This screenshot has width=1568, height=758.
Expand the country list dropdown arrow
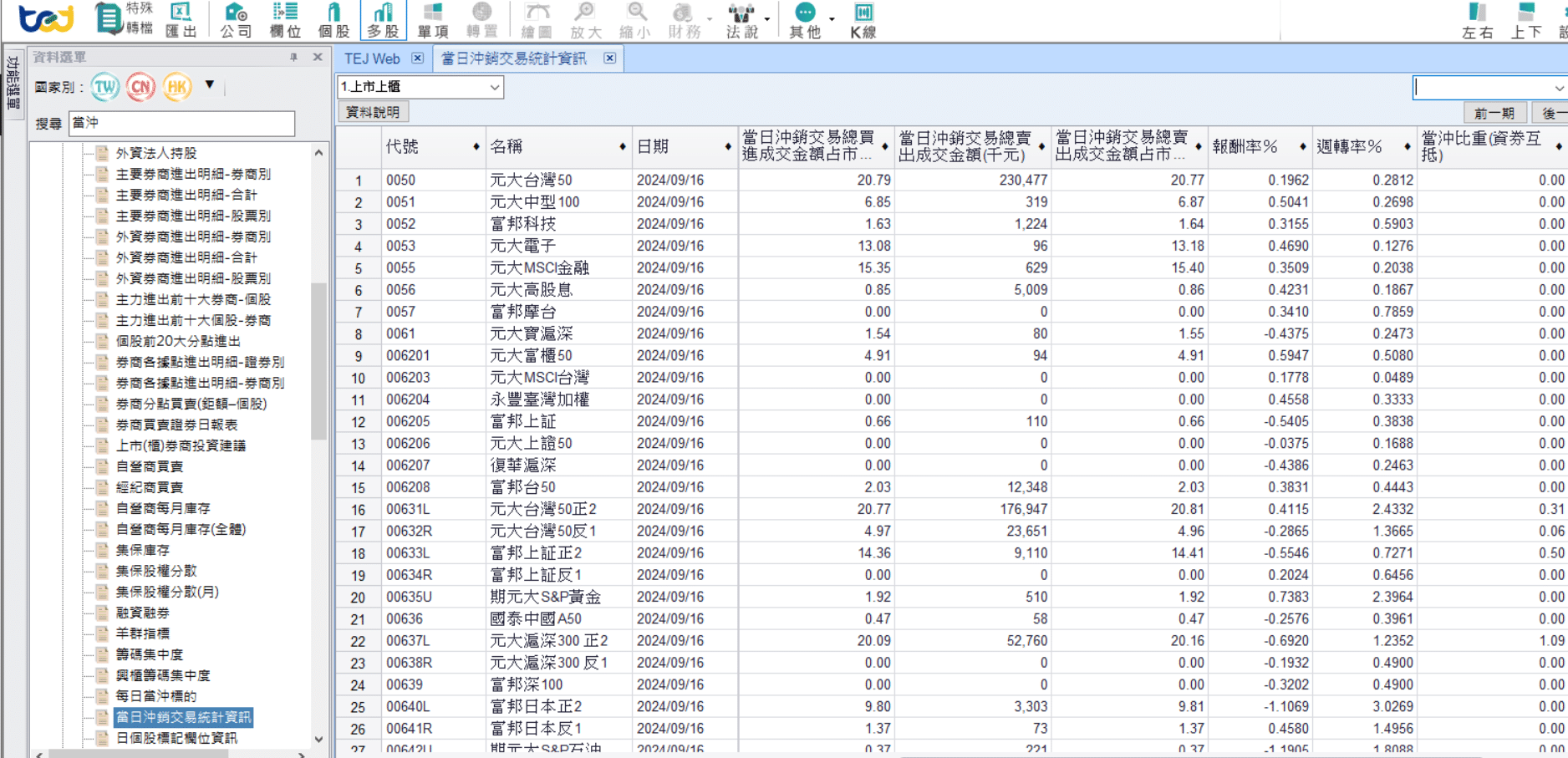tap(210, 84)
